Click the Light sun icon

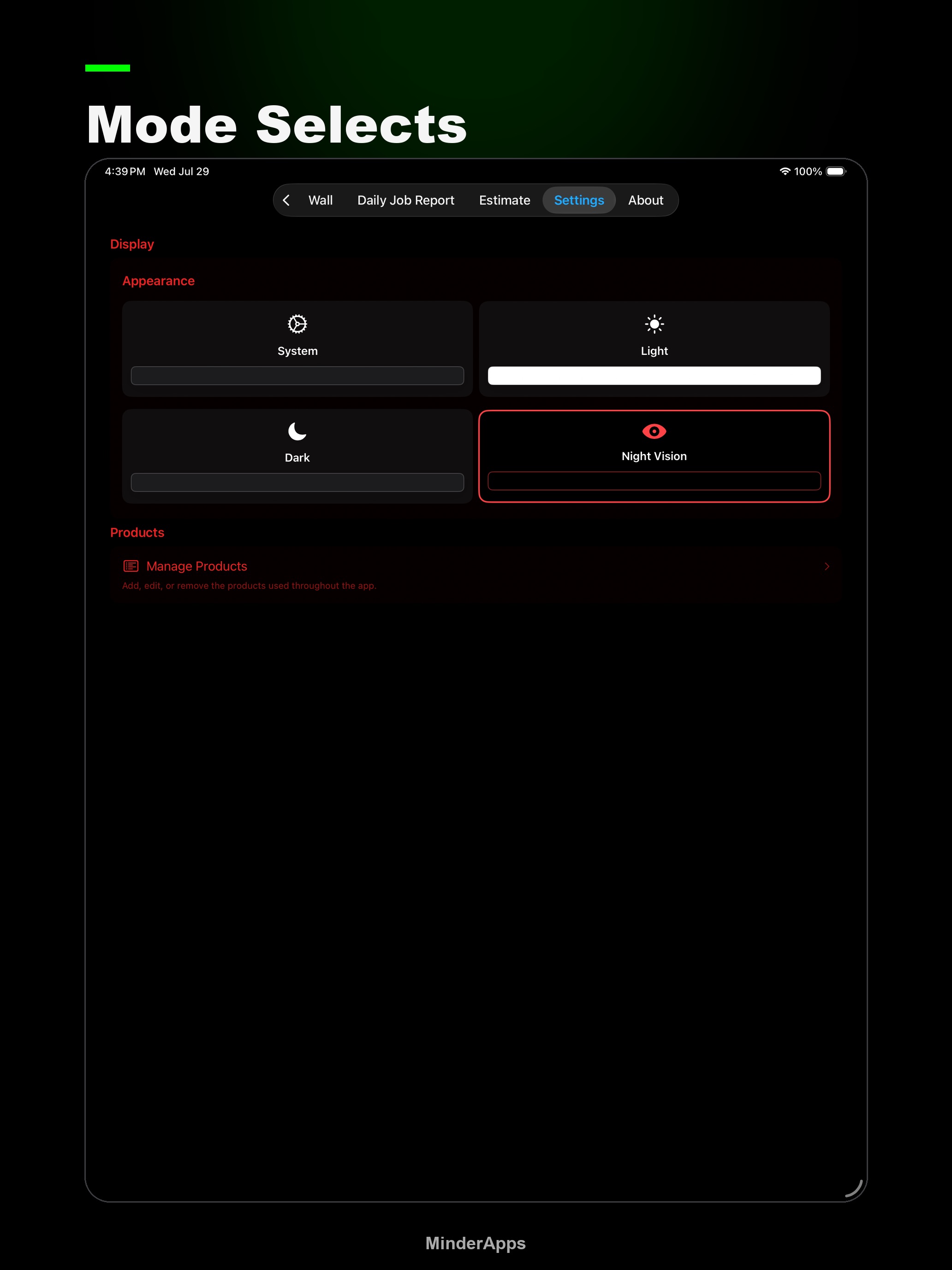tap(654, 324)
